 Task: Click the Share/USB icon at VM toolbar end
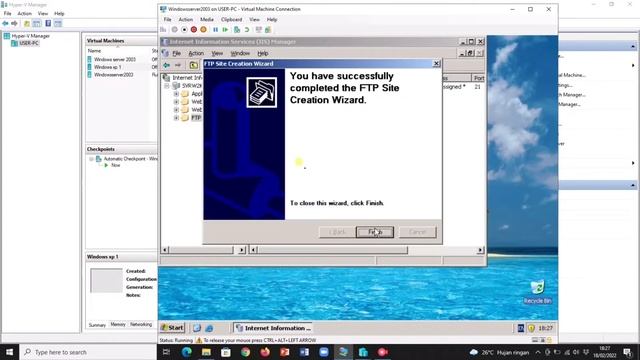point(268,29)
